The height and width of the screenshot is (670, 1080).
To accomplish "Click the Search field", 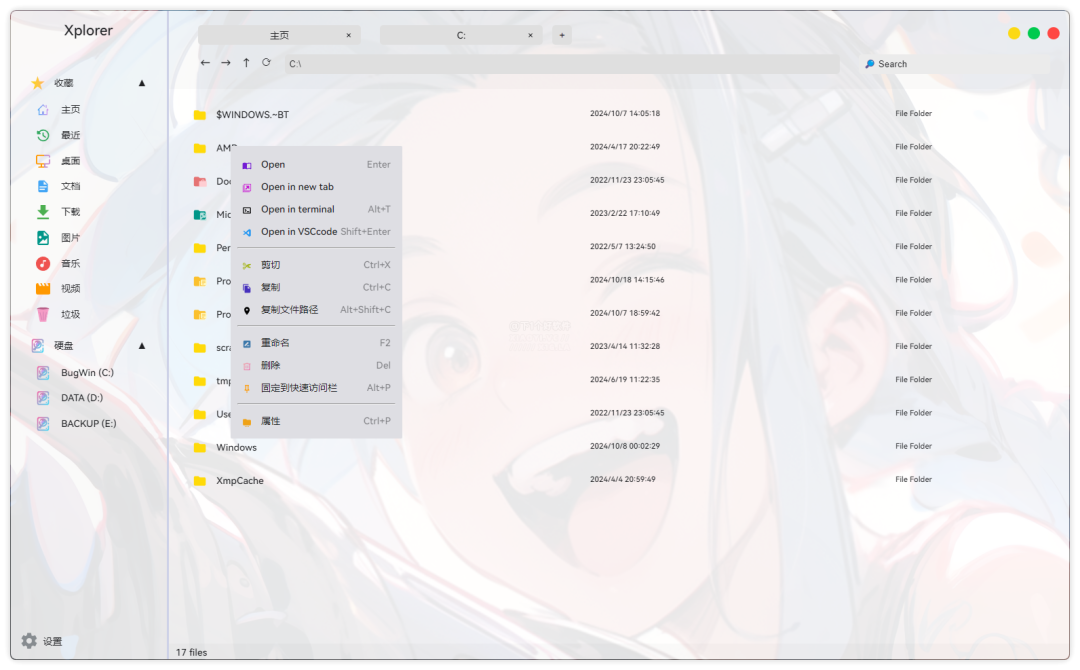I will coord(950,64).
